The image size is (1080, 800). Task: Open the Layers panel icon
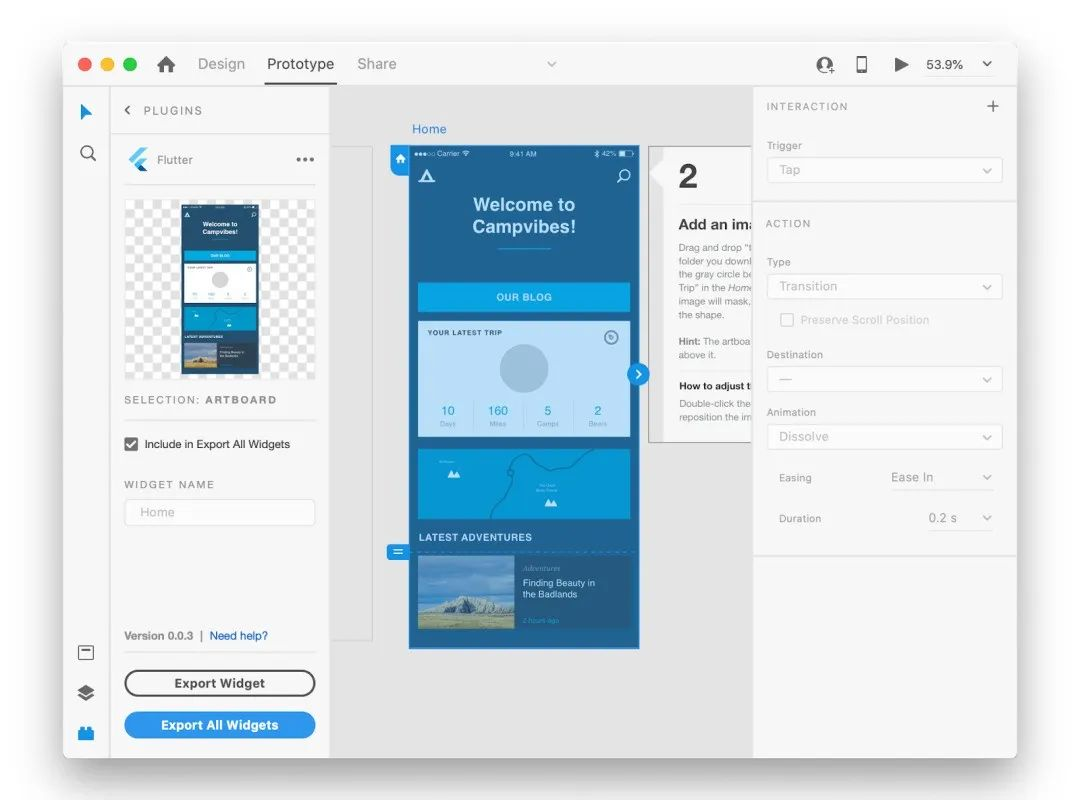coord(86,693)
